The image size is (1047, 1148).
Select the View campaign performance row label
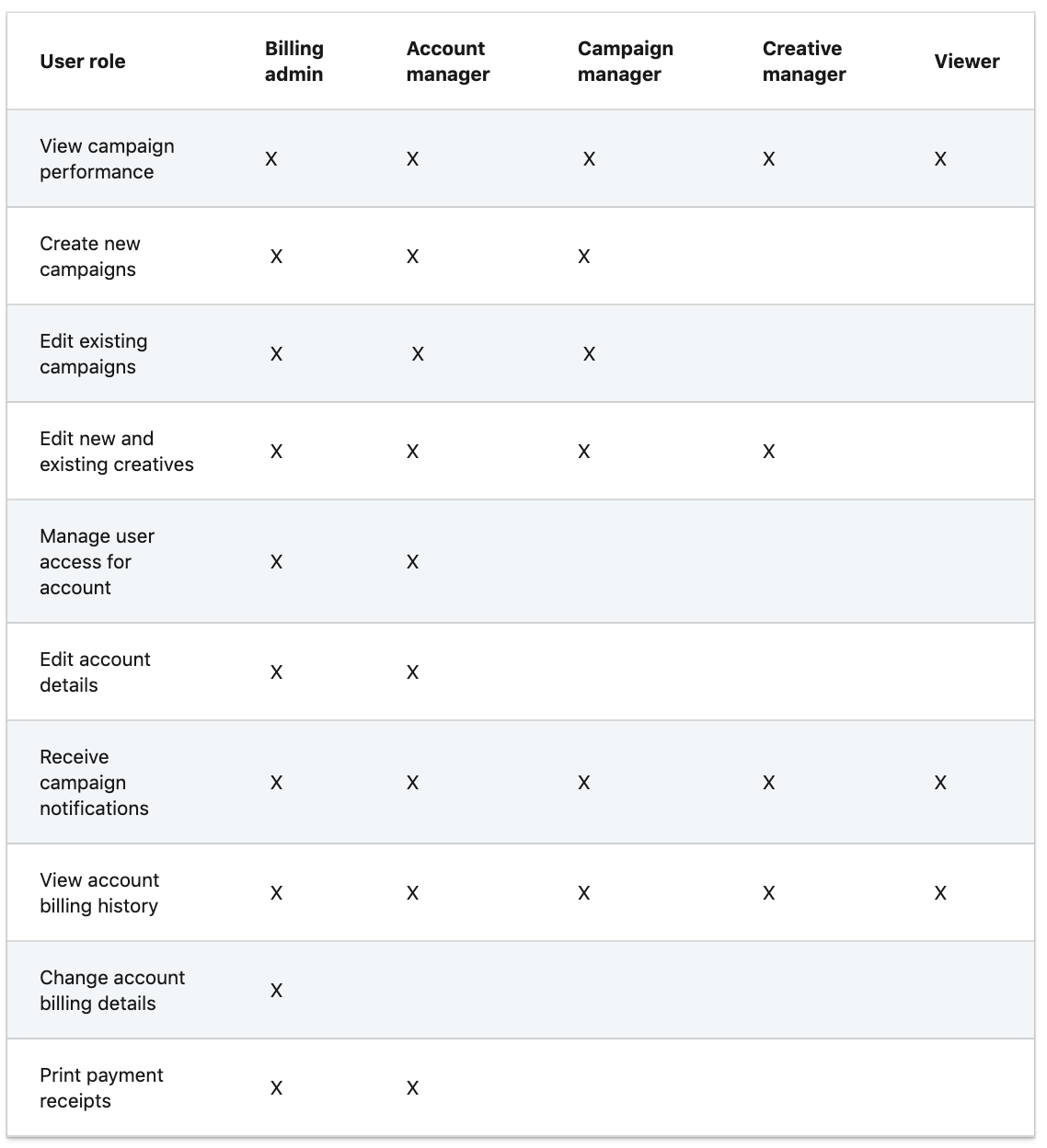[107, 159]
